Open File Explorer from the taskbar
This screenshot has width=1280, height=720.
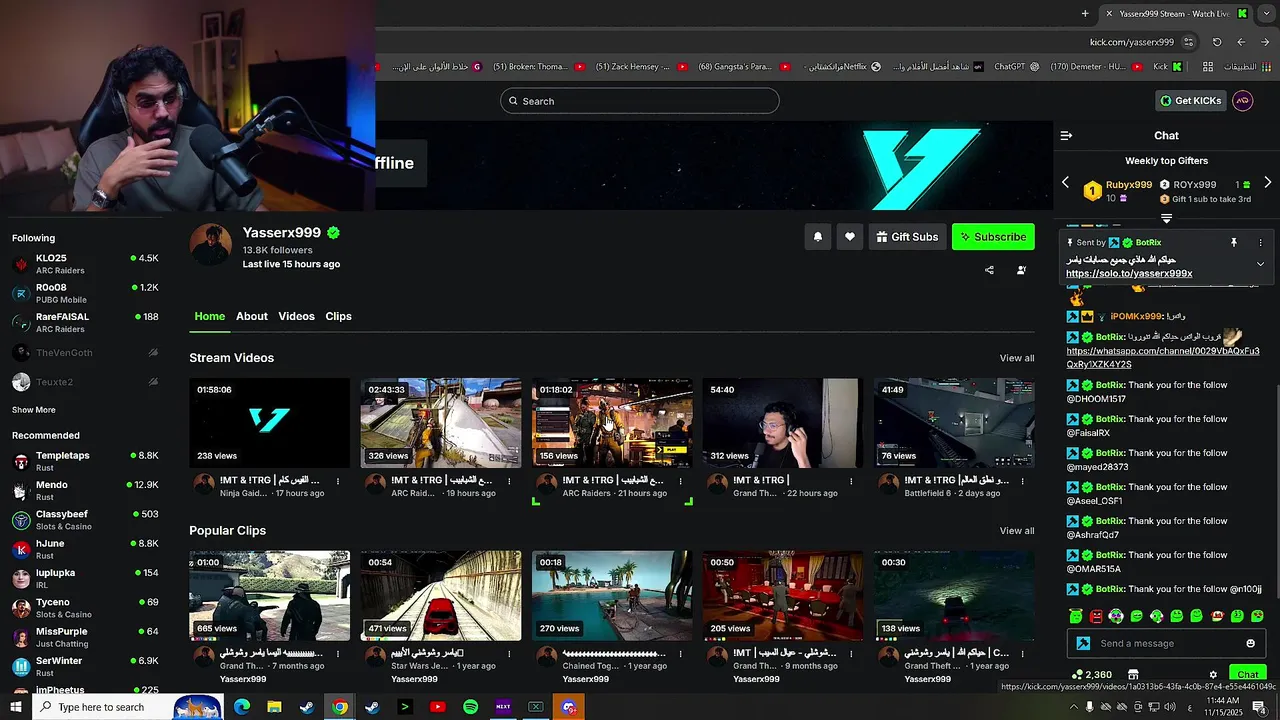tap(274, 707)
